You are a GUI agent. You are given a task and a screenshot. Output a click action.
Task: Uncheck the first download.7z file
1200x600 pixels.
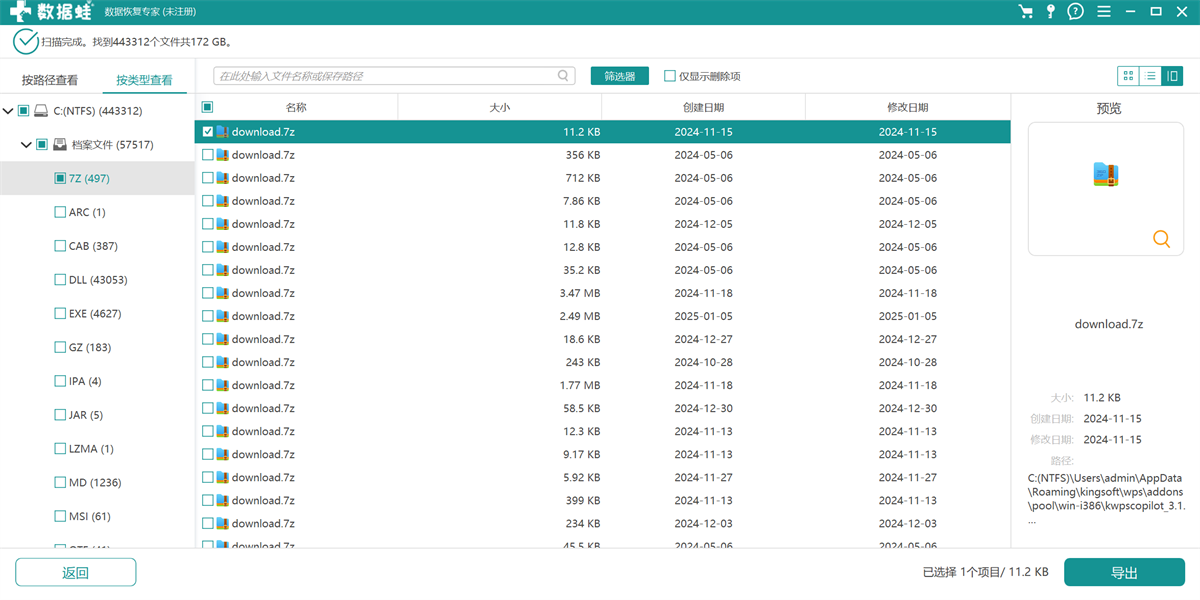click(x=208, y=132)
